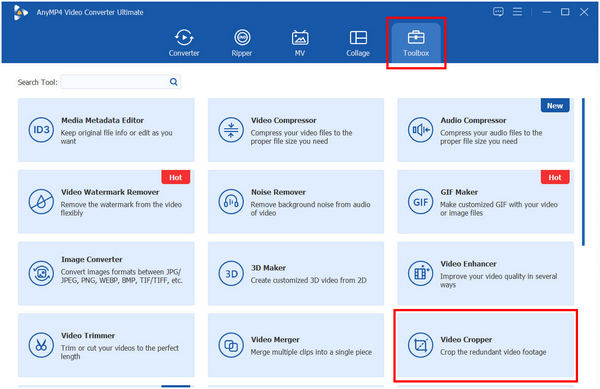
Task: Launch Video Watermark Remover title
Action: click(x=110, y=192)
